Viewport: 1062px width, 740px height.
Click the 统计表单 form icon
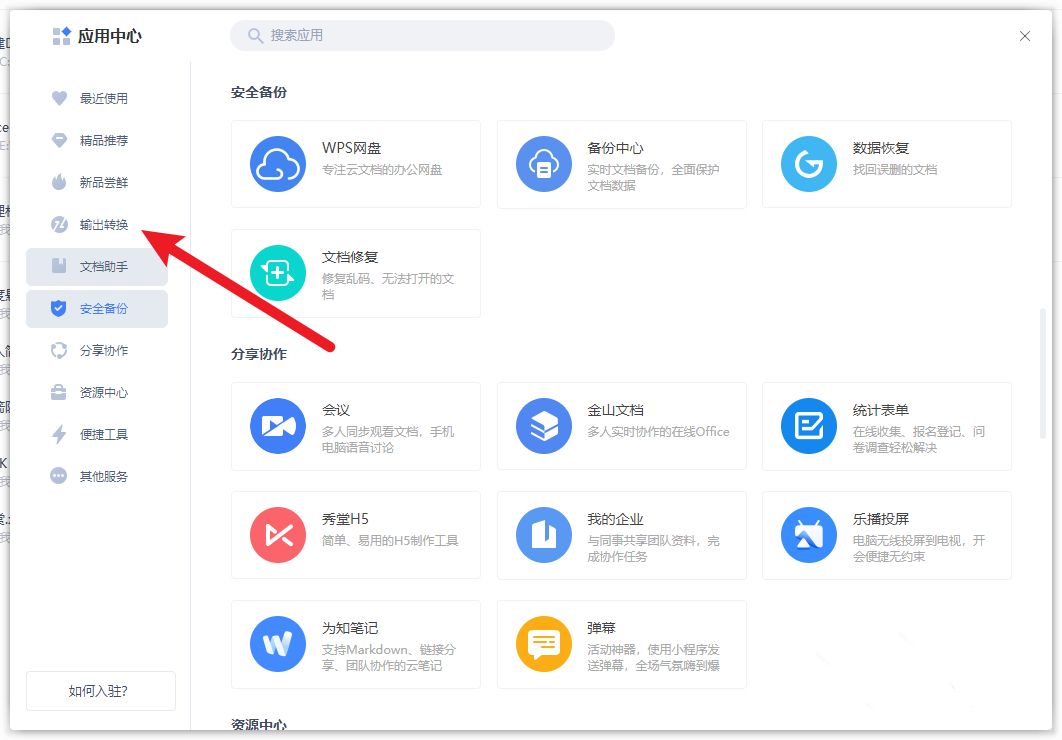point(809,426)
